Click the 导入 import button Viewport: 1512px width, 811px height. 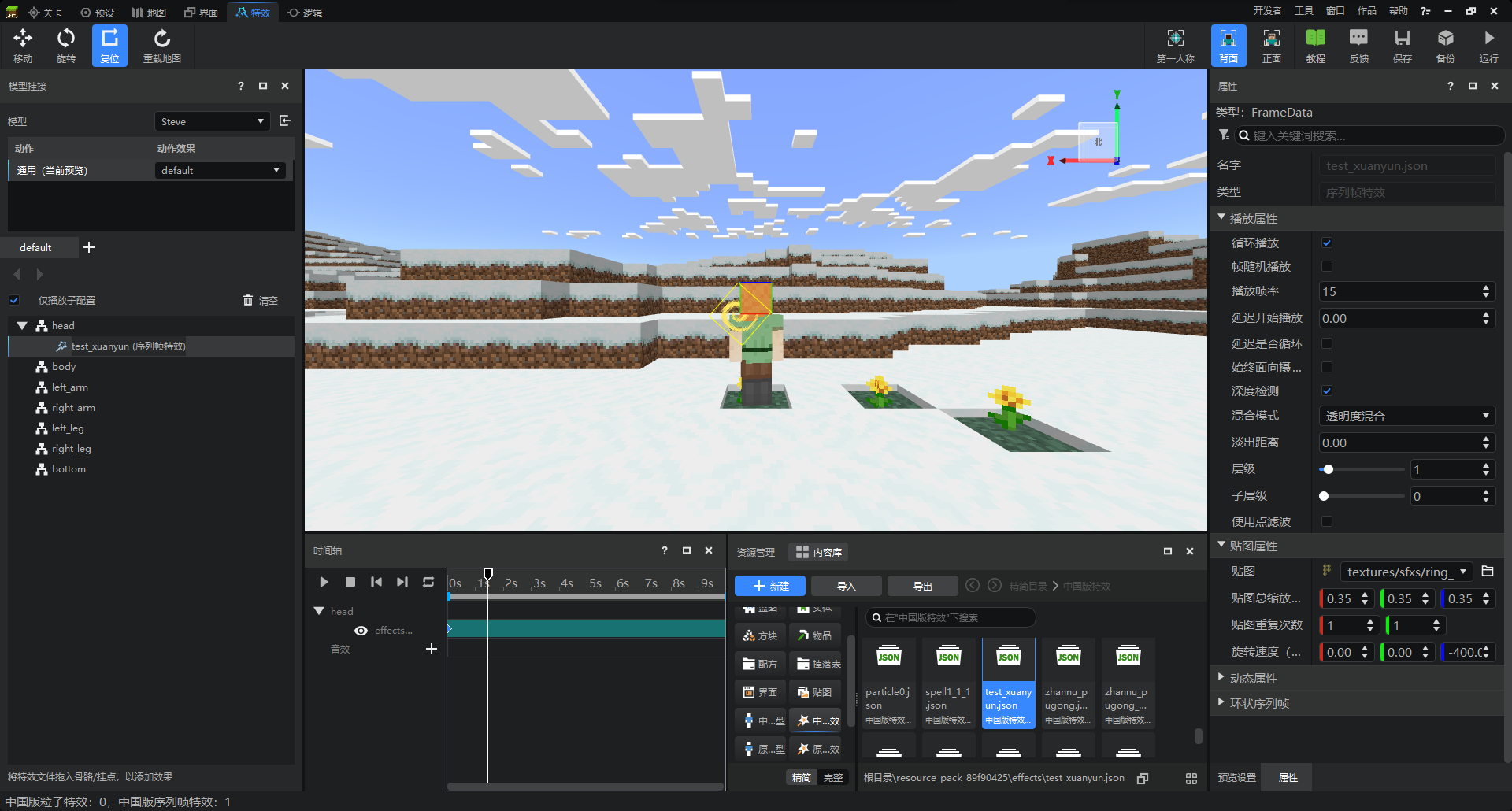pos(847,586)
